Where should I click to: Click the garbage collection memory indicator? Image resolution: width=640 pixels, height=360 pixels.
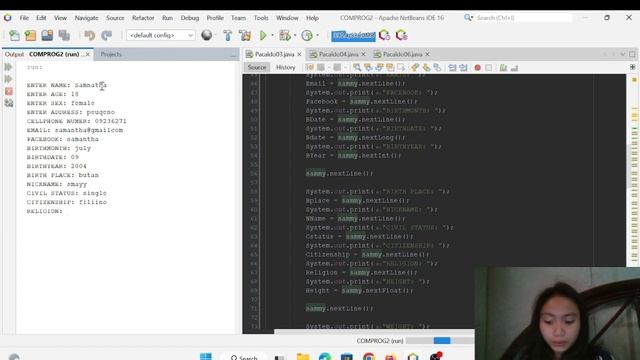point(353,36)
